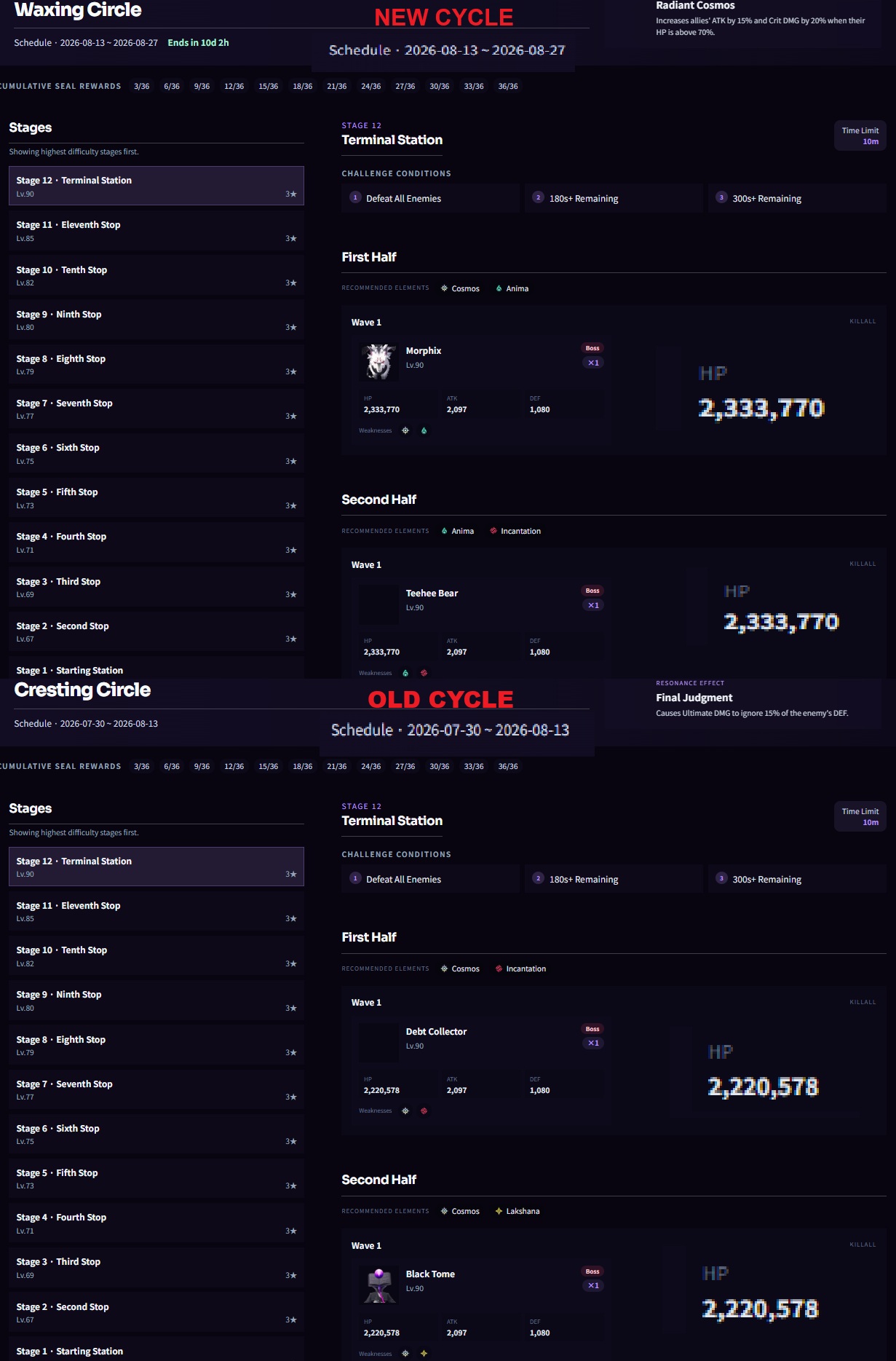Viewport: 896px width, 1361px height.
Task: Click the Debt Collector enemy name
Action: 436,1031
